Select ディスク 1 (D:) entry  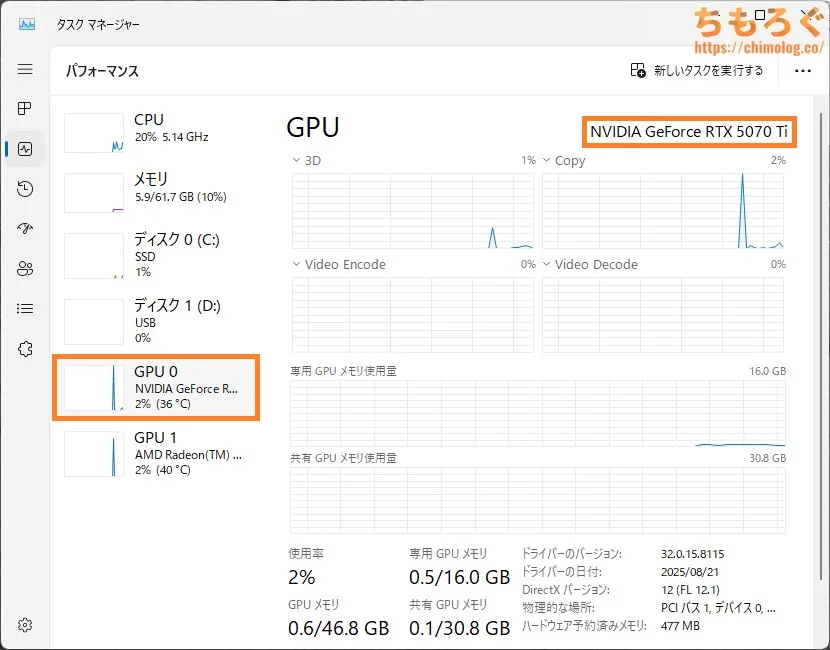[157, 322]
